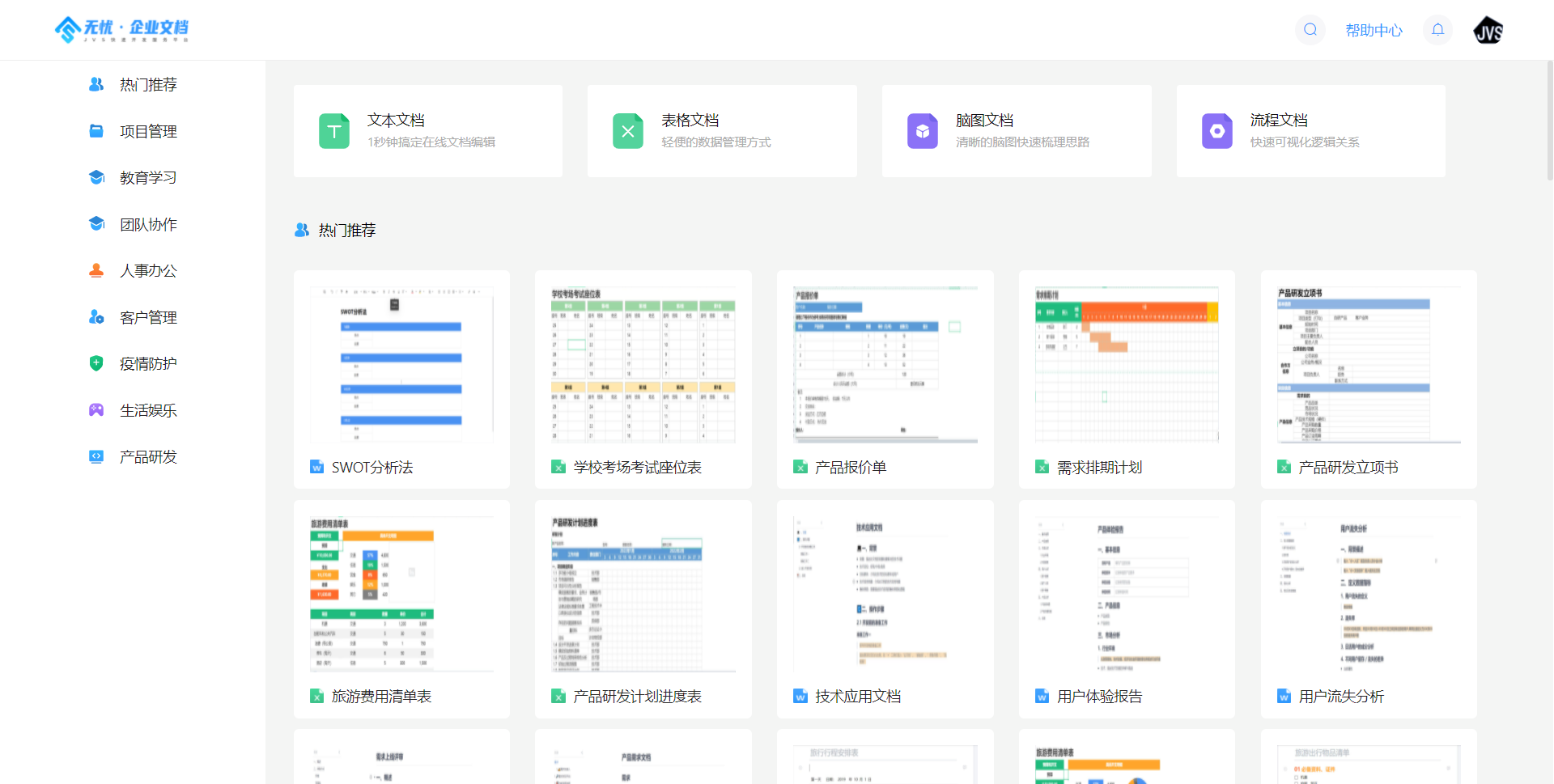The height and width of the screenshot is (784, 1554).
Task: Click the page vertical scrollbar
Action: point(1550,121)
